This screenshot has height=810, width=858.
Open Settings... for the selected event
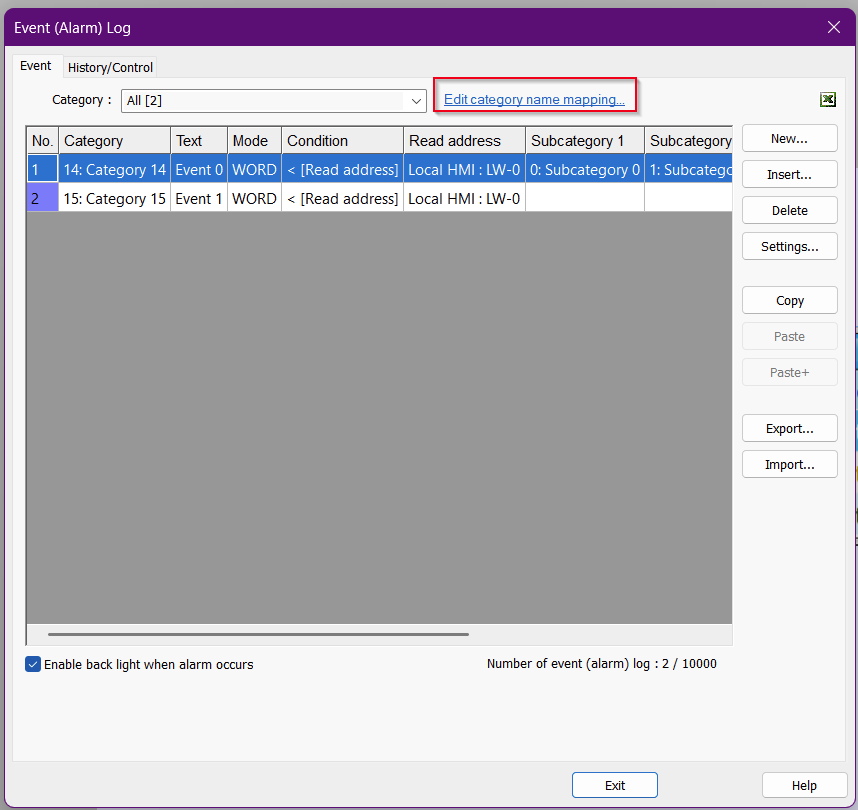(789, 247)
